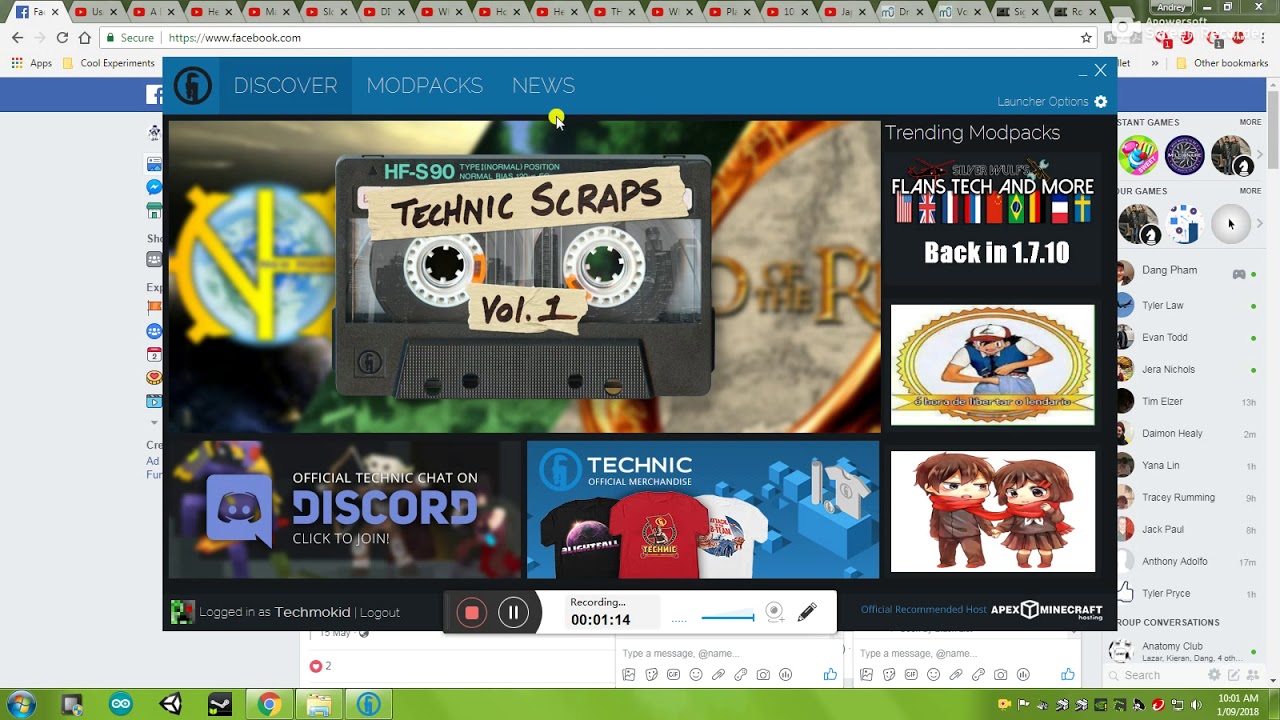Image resolution: width=1280 pixels, height=720 pixels.
Task: Open Launcher Options via the gear icon
Action: pos(1101,102)
